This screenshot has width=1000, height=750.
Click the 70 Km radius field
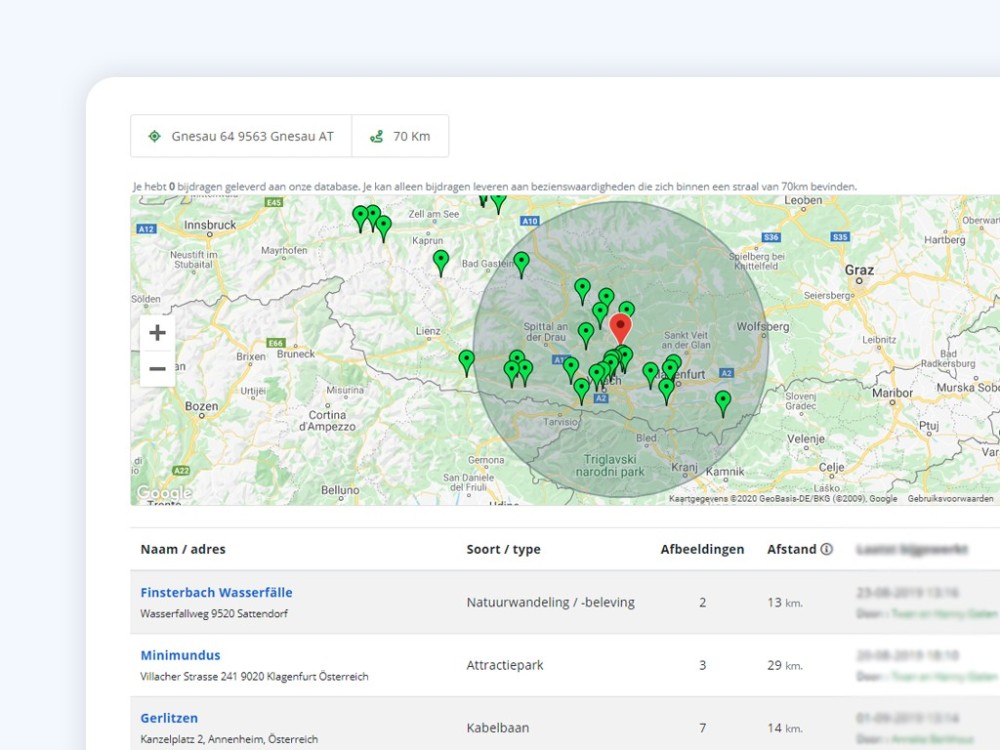point(400,136)
